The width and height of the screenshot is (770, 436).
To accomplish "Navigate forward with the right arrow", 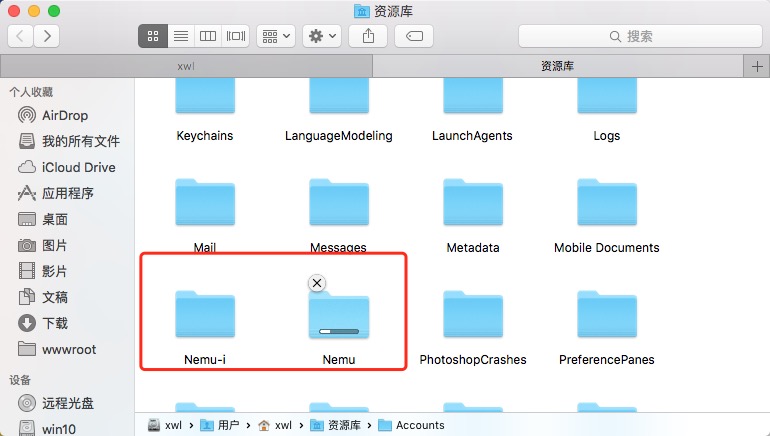I will [46, 36].
